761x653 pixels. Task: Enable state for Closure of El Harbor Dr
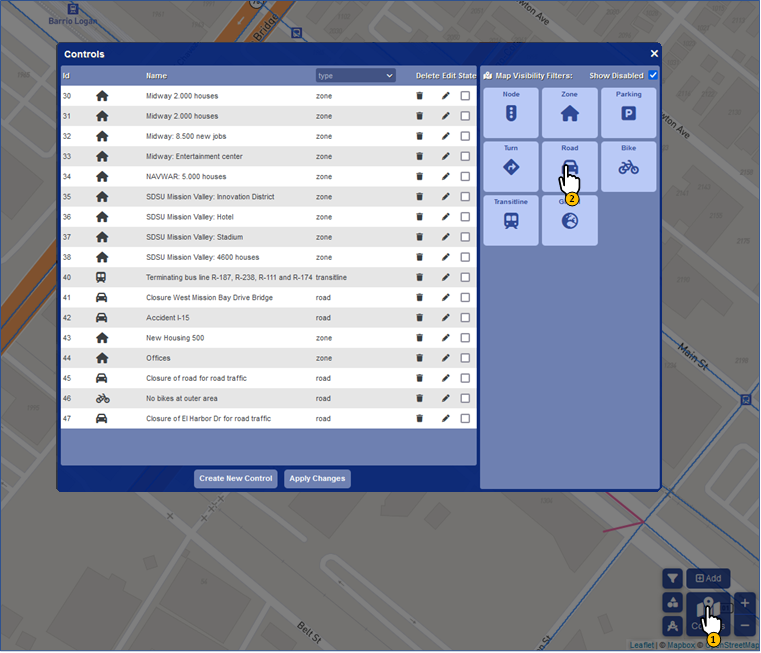click(x=465, y=418)
